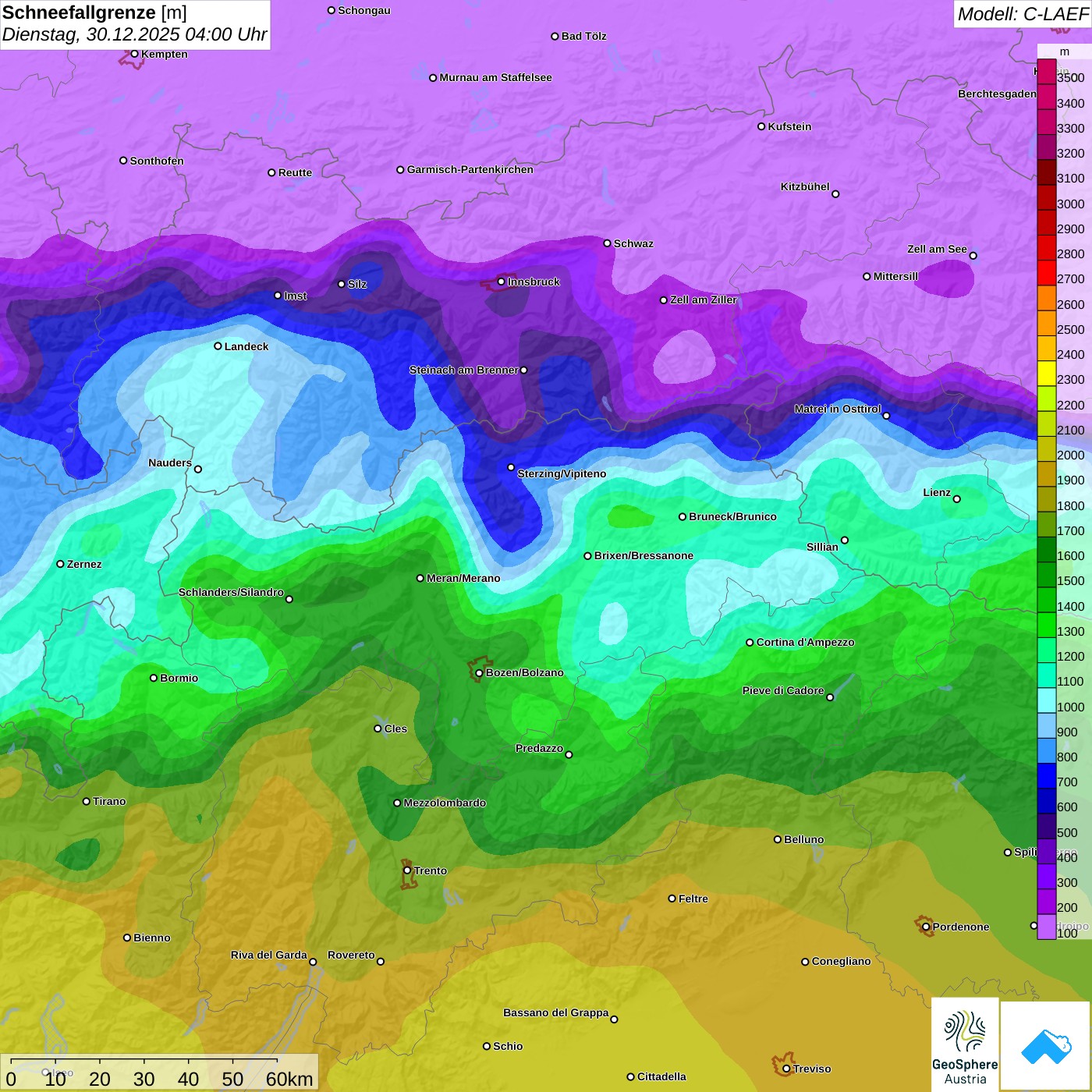Click the Zell am See label
Image resolution: width=1092 pixels, height=1092 pixels.
tap(937, 249)
